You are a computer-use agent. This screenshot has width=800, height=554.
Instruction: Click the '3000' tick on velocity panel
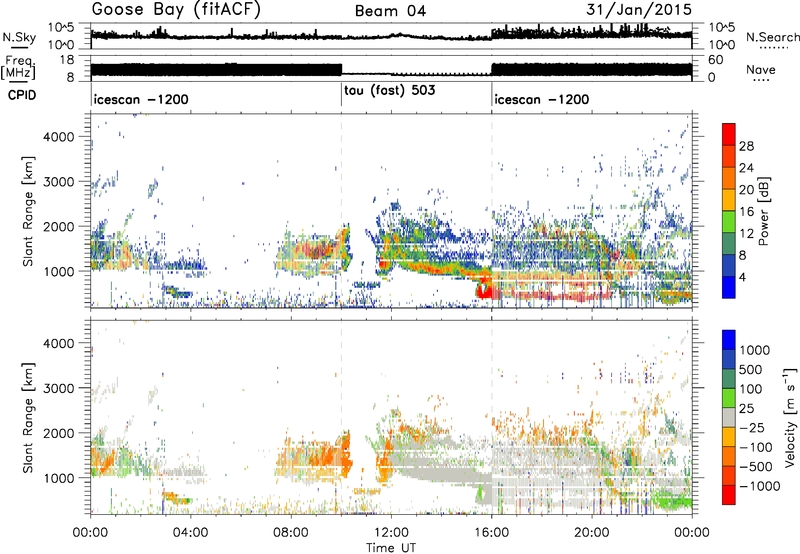pos(58,388)
